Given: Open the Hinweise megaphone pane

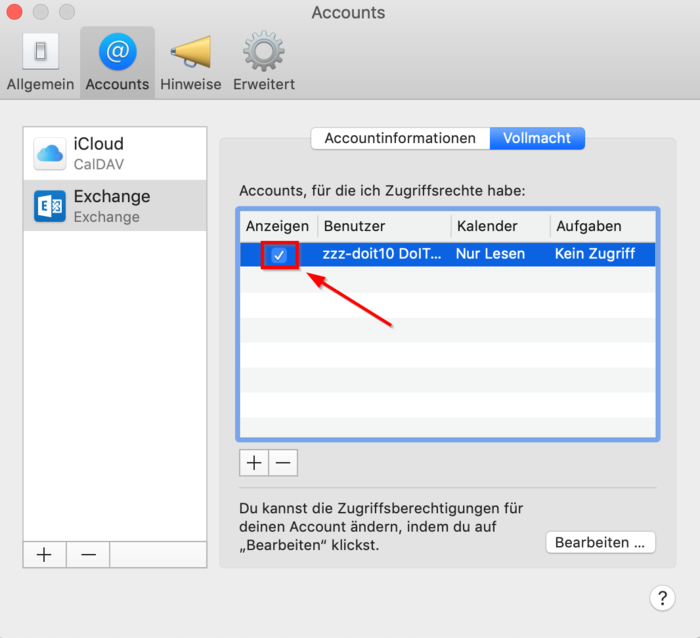Looking at the screenshot, I should click(x=191, y=62).
